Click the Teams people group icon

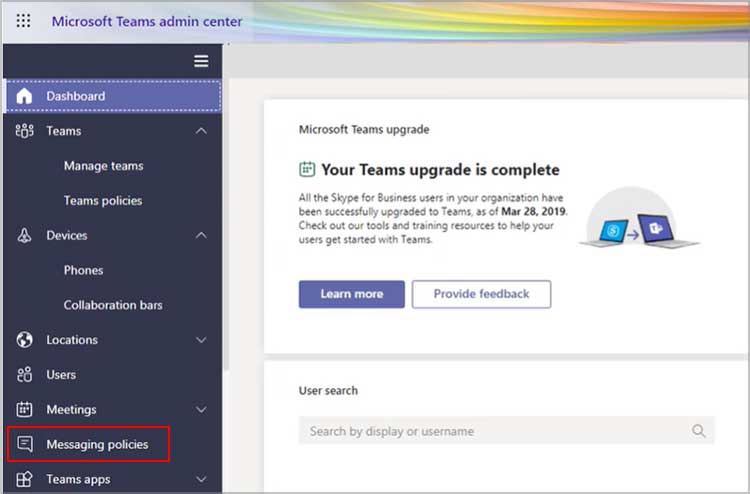(24, 131)
